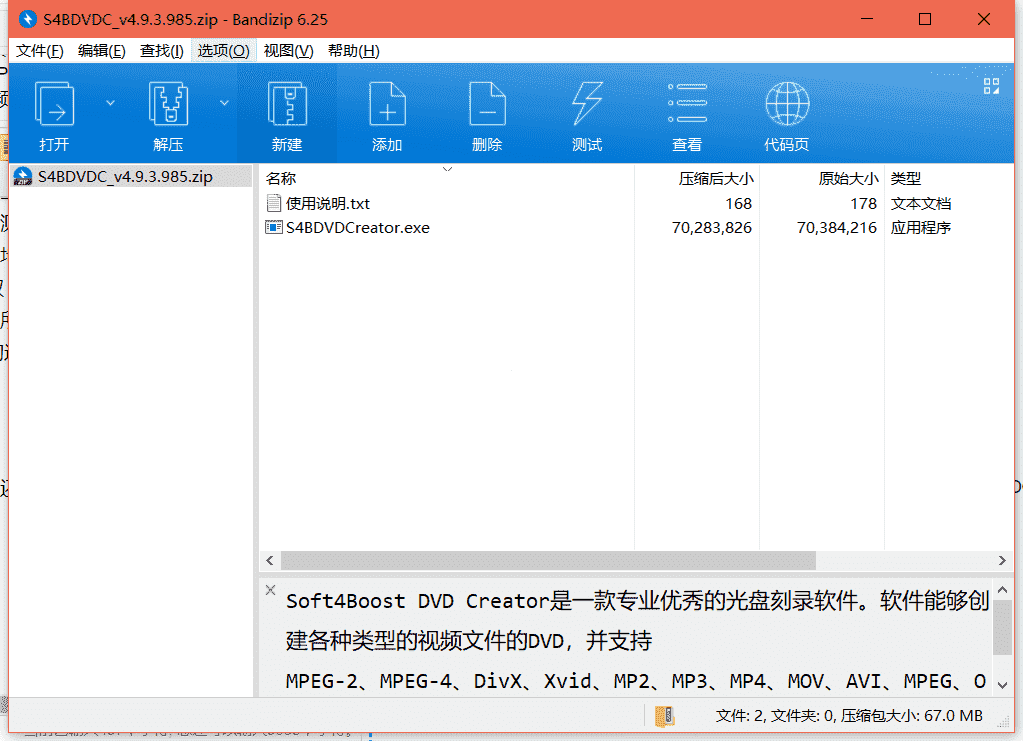Close the archive comment pane
1023x741 pixels.
tap(271, 590)
